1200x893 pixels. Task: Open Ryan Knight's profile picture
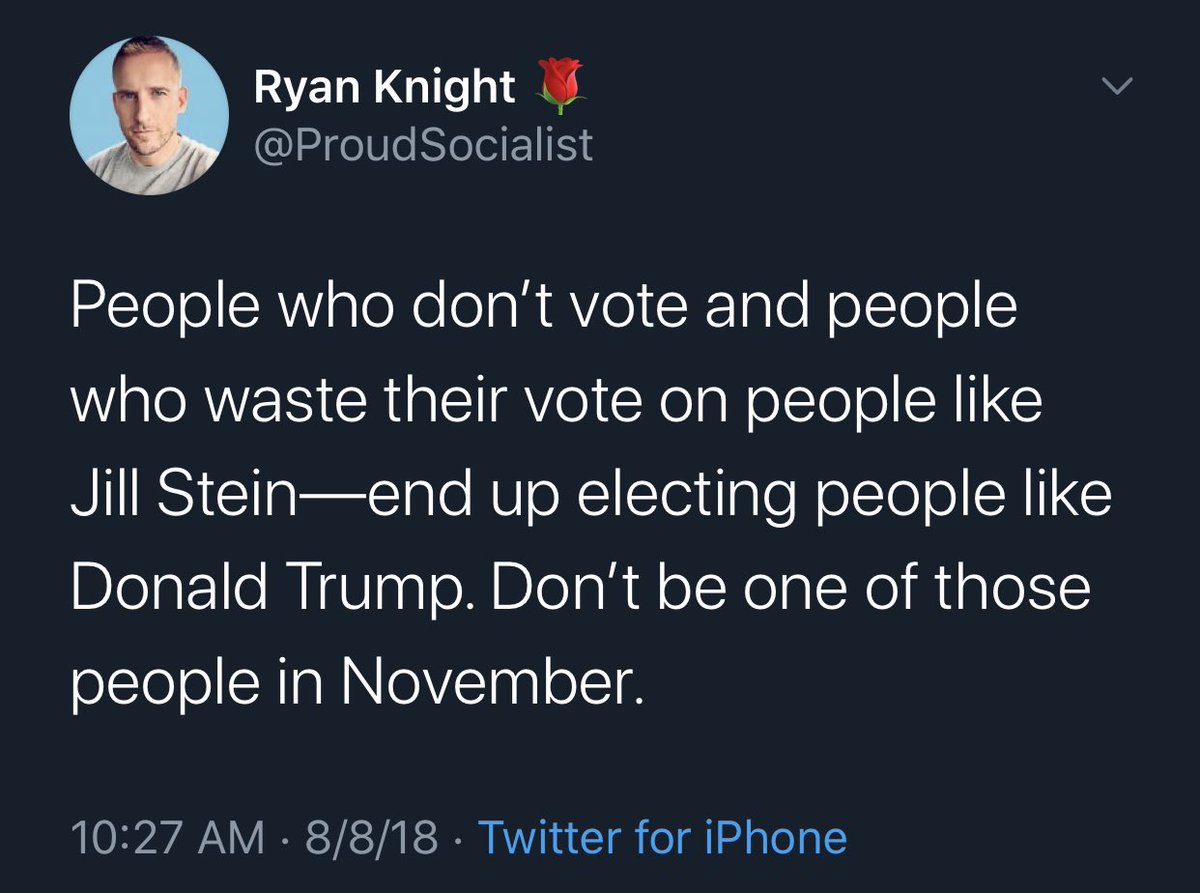(x=144, y=119)
